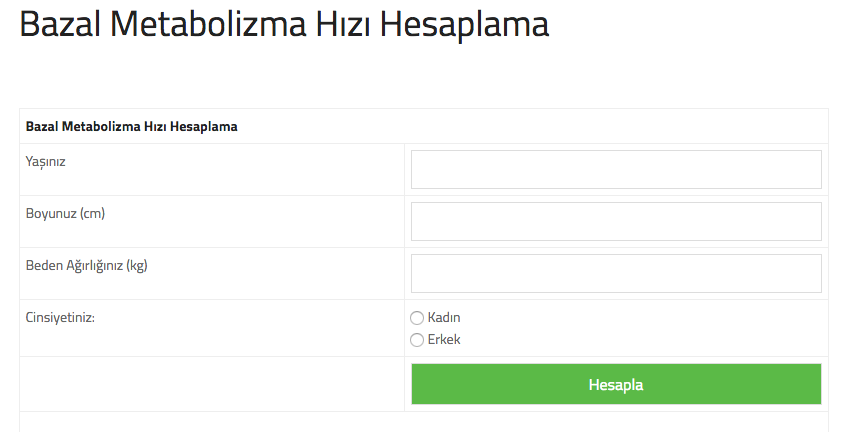Screen dimensions: 848x432
Task: Click the "Beden Ağırlığınız (kg)" field label
Action: click(86, 265)
